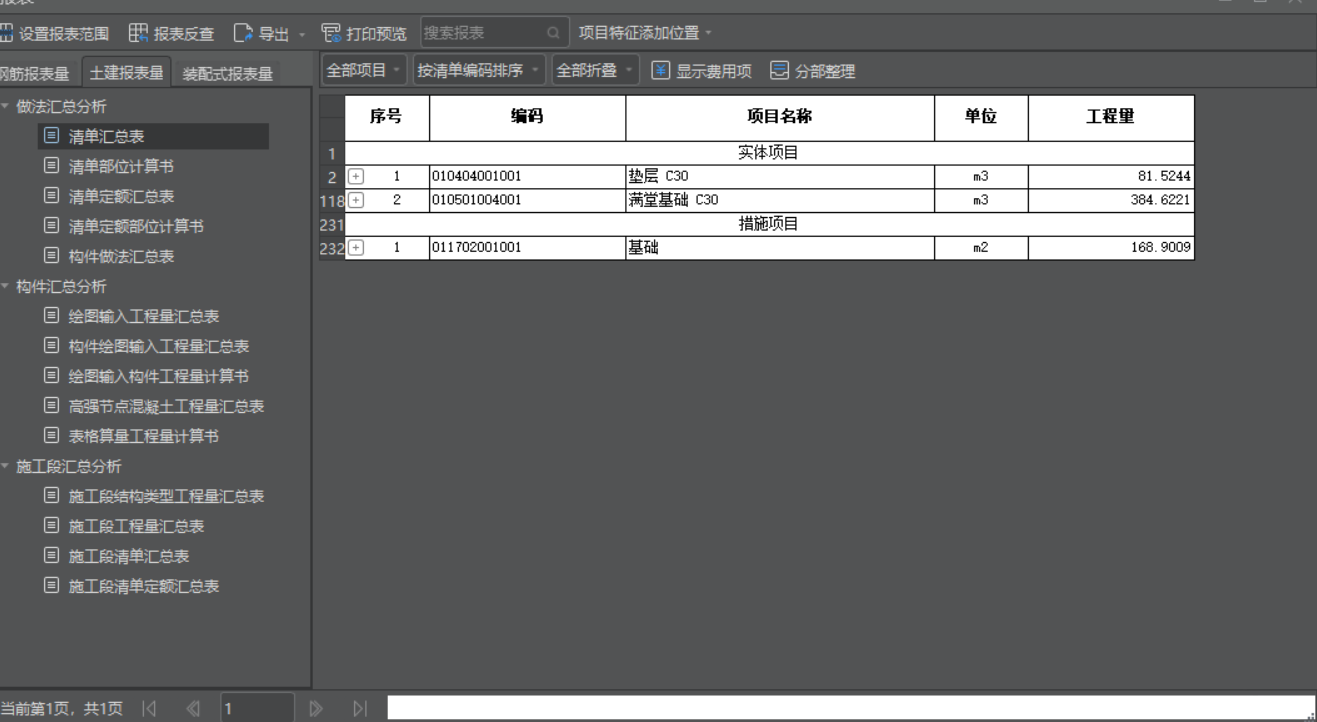
Task: Click the 报表反查 icon
Action: [x=139, y=34]
